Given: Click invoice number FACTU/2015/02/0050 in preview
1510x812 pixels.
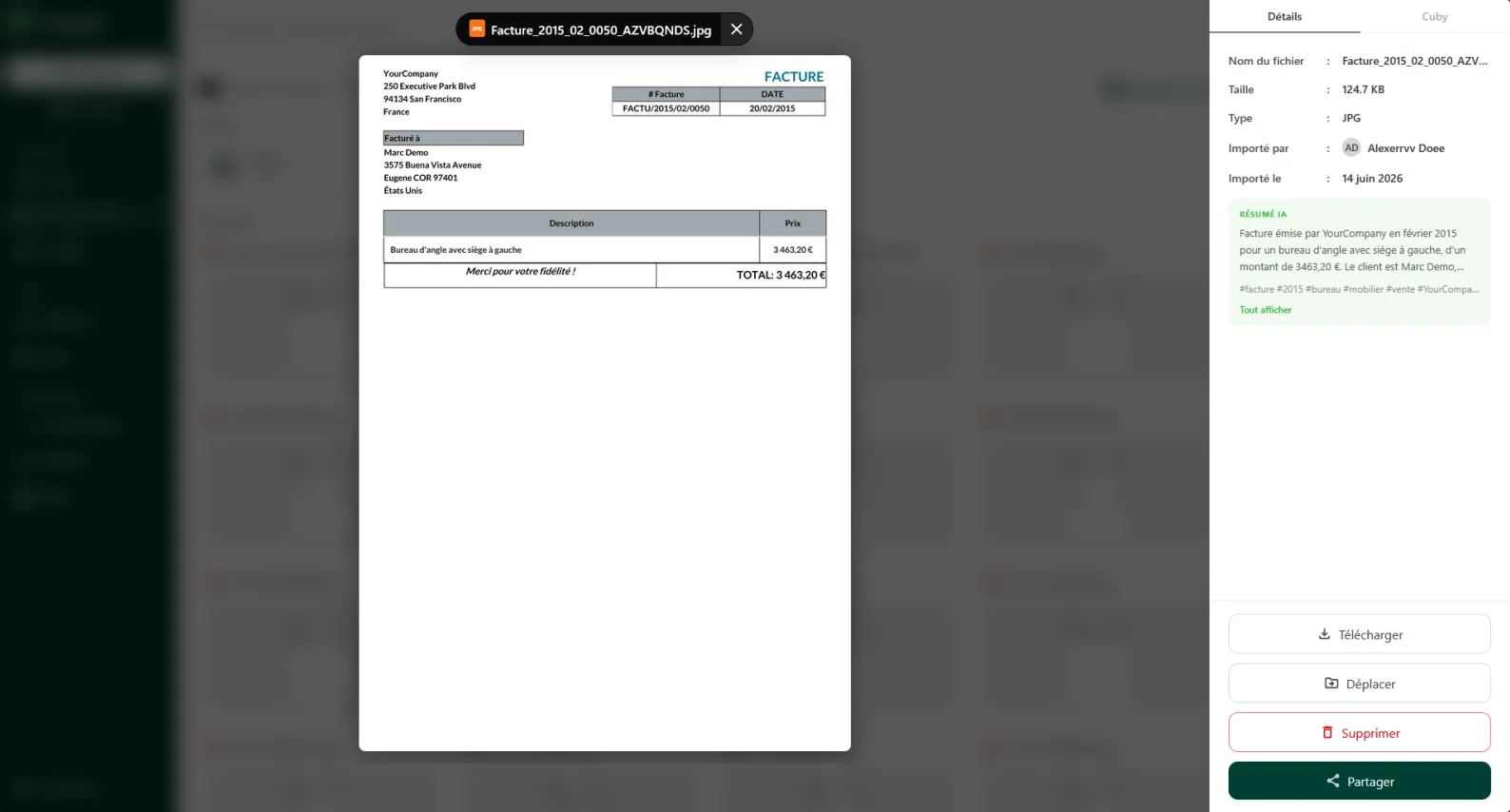Looking at the screenshot, I should click(666, 108).
